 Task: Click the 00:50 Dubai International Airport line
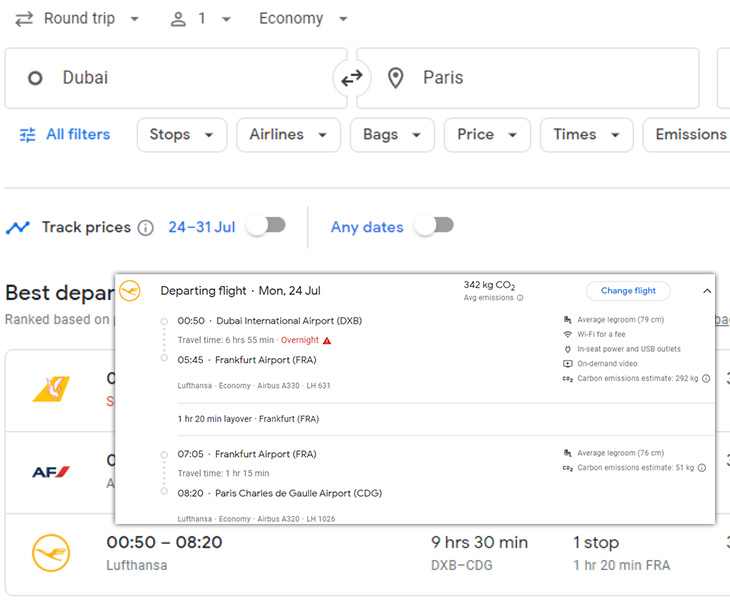pos(270,321)
